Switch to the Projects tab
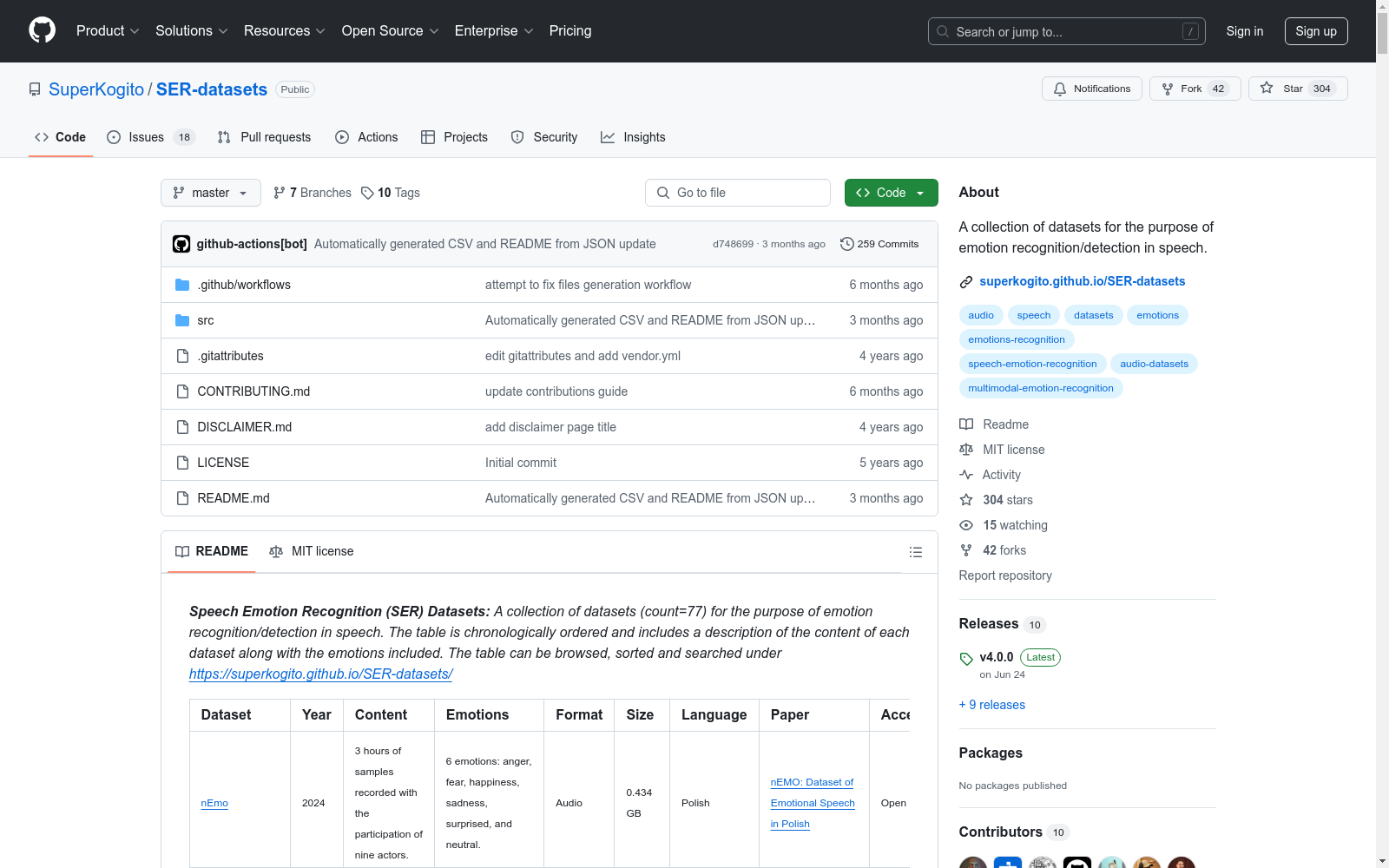Screen dimensions: 1389x868 [x=454, y=137]
